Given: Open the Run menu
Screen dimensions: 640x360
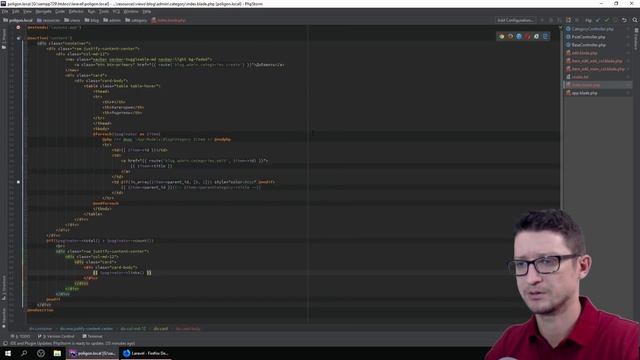Looking at the screenshot, I should pyautogui.click(x=91, y=11).
